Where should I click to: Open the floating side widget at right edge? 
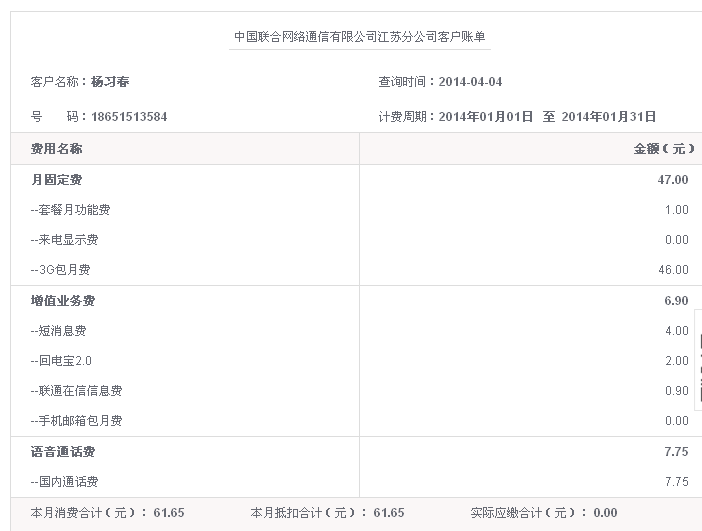coord(698,360)
